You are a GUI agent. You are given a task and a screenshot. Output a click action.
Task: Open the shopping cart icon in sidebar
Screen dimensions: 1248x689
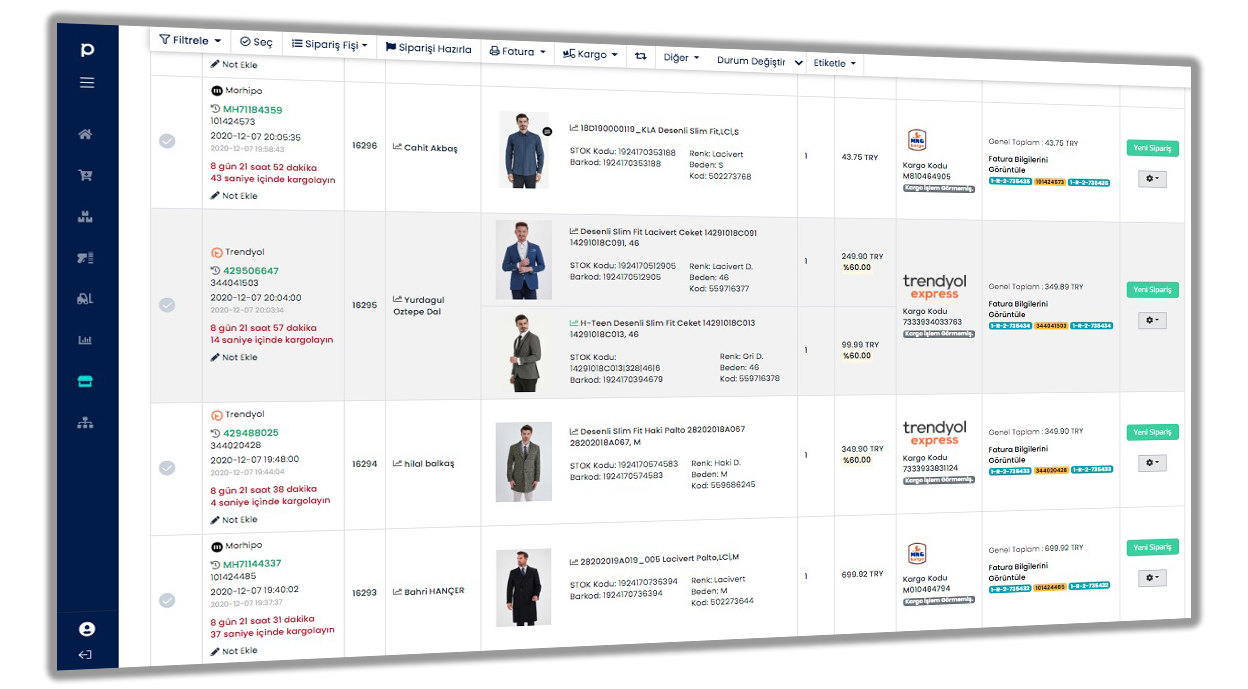click(86, 176)
